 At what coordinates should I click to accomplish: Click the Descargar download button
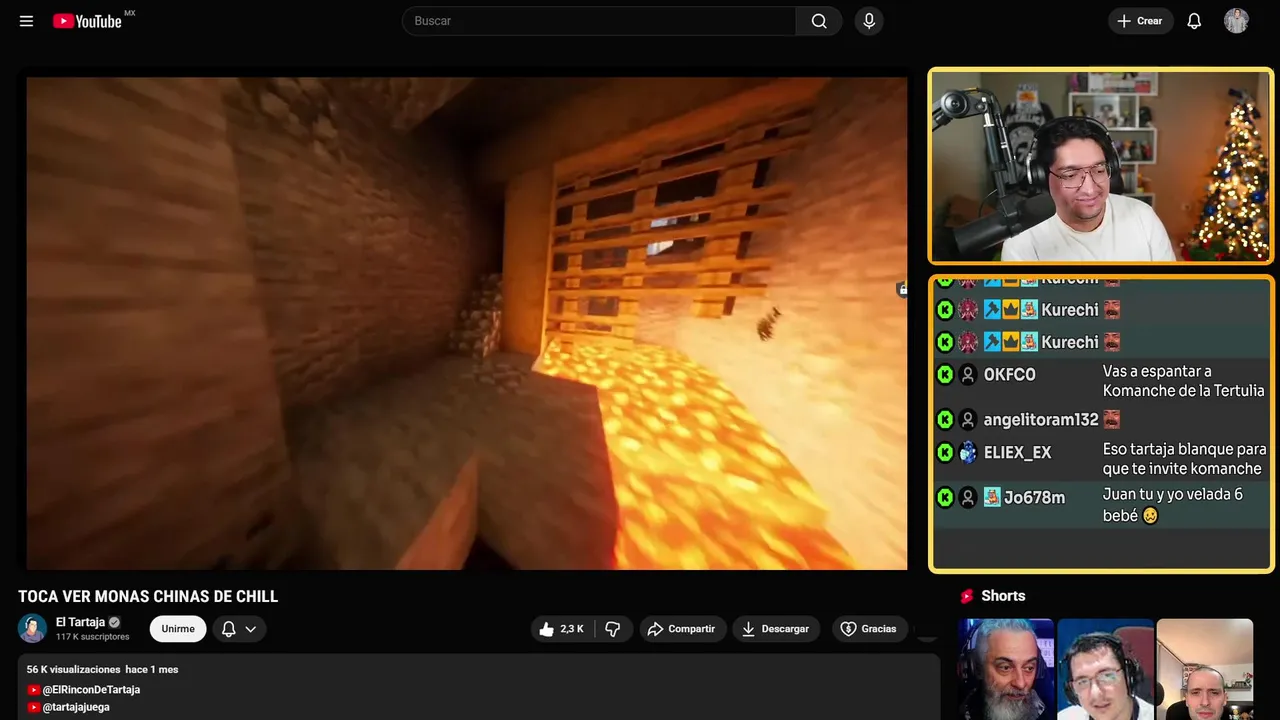pyautogui.click(x=776, y=629)
